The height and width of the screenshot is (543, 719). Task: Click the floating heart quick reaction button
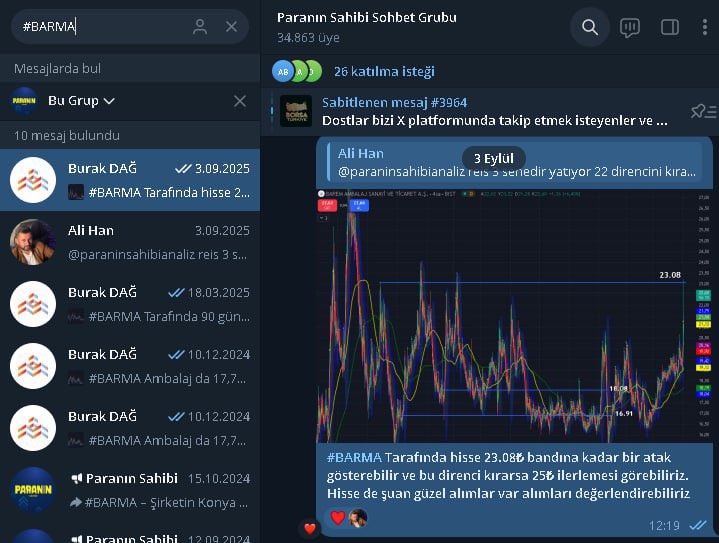310,529
